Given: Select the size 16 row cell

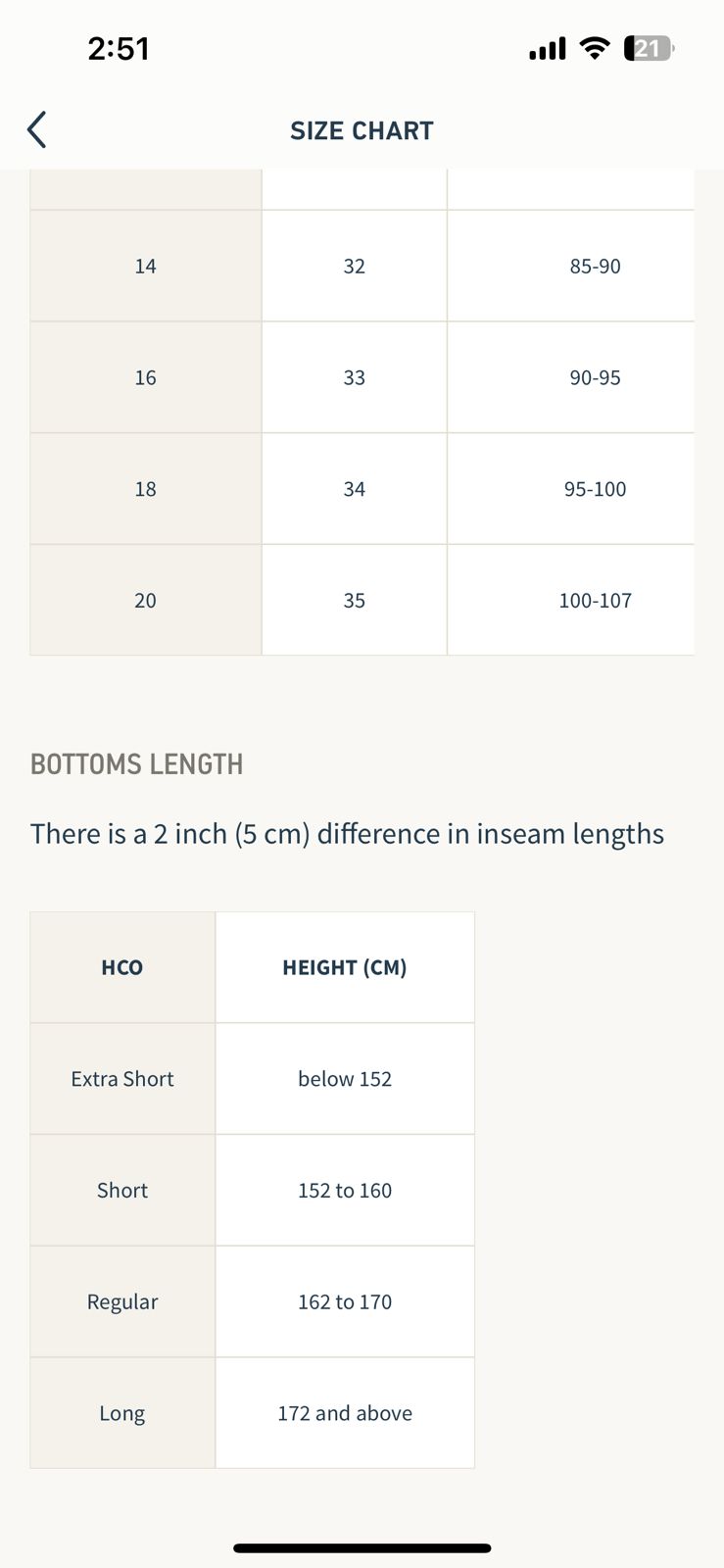Looking at the screenshot, I should coord(145,377).
